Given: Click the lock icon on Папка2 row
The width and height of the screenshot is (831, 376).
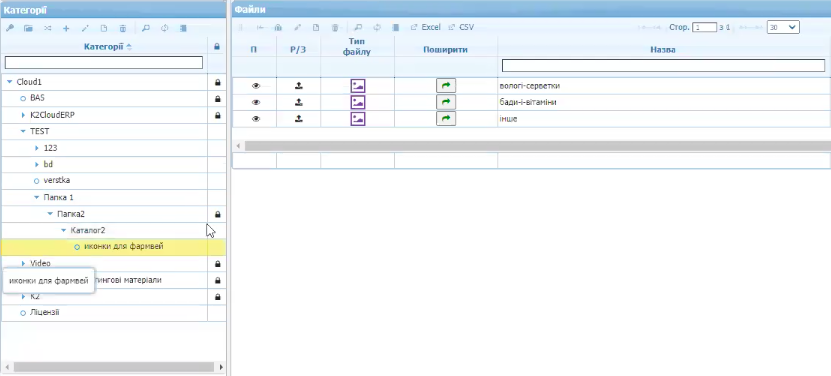Looking at the screenshot, I should pyautogui.click(x=217, y=214).
